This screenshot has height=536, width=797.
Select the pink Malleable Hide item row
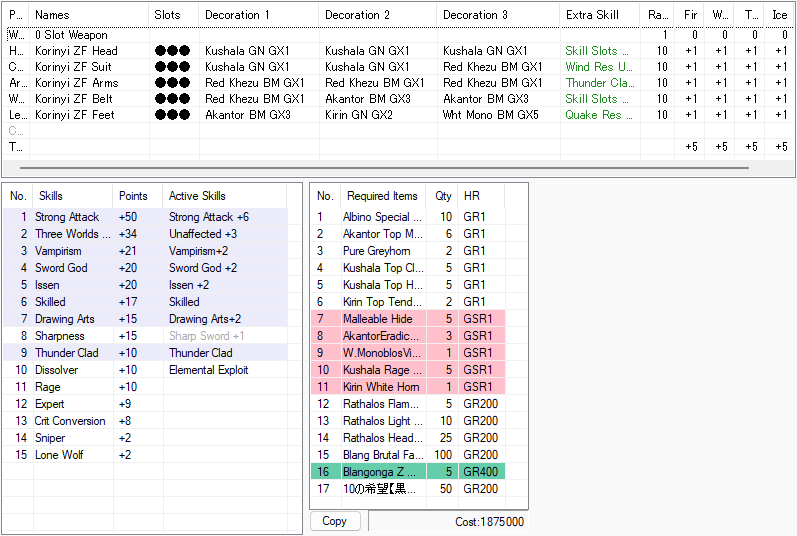pos(377,318)
